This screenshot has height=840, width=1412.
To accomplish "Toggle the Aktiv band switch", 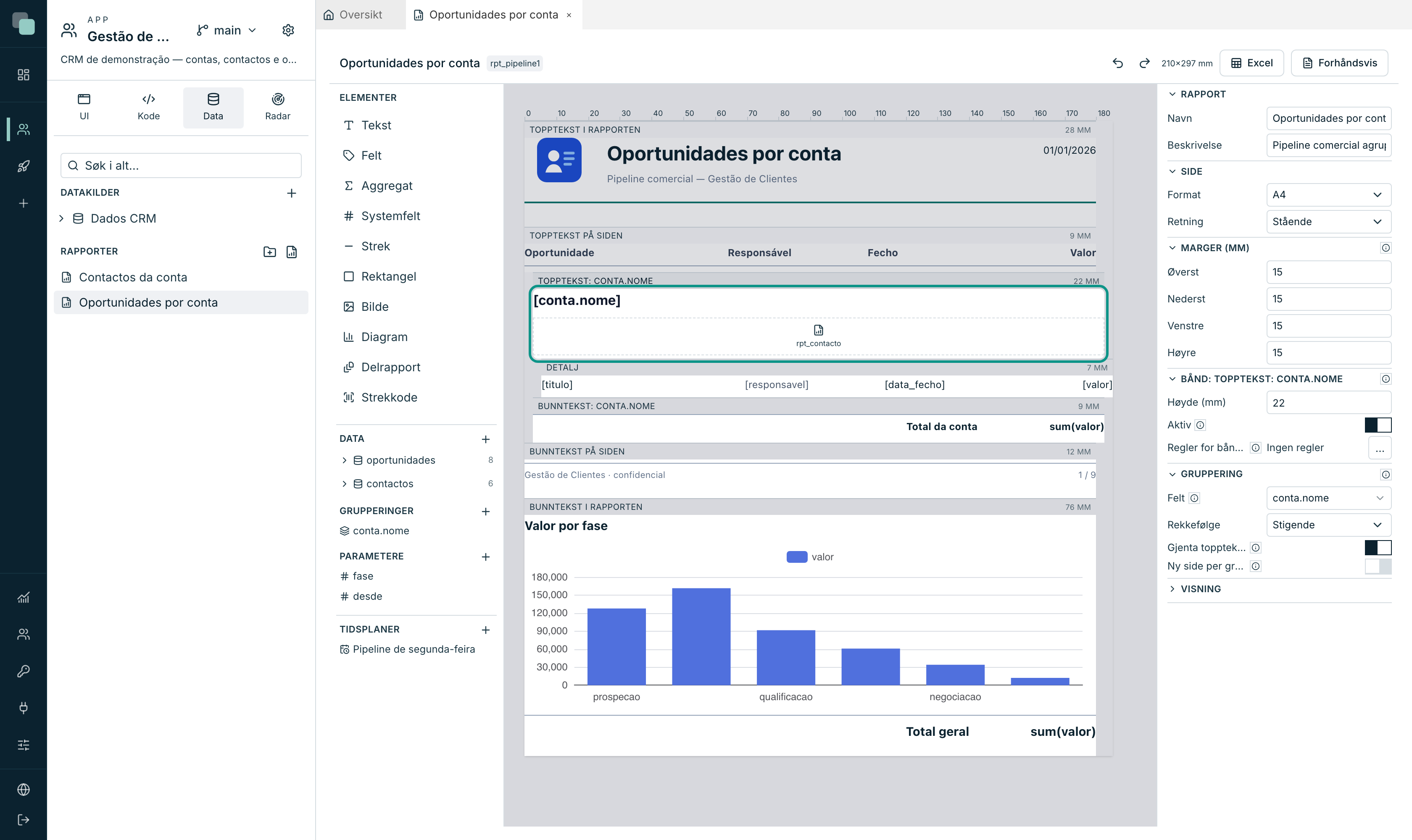I will 1378,425.
